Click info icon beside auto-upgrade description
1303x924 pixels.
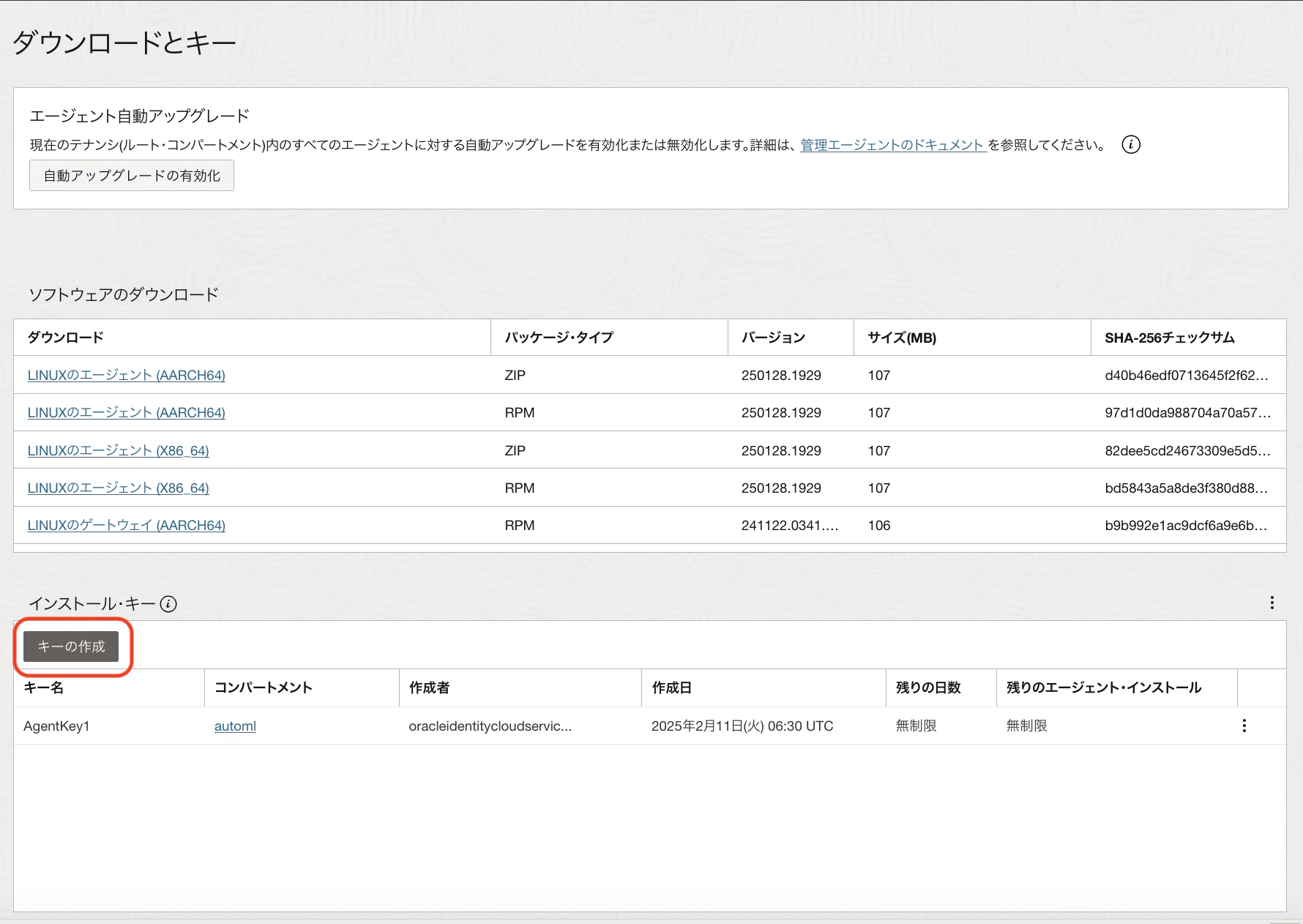pos(1131,145)
